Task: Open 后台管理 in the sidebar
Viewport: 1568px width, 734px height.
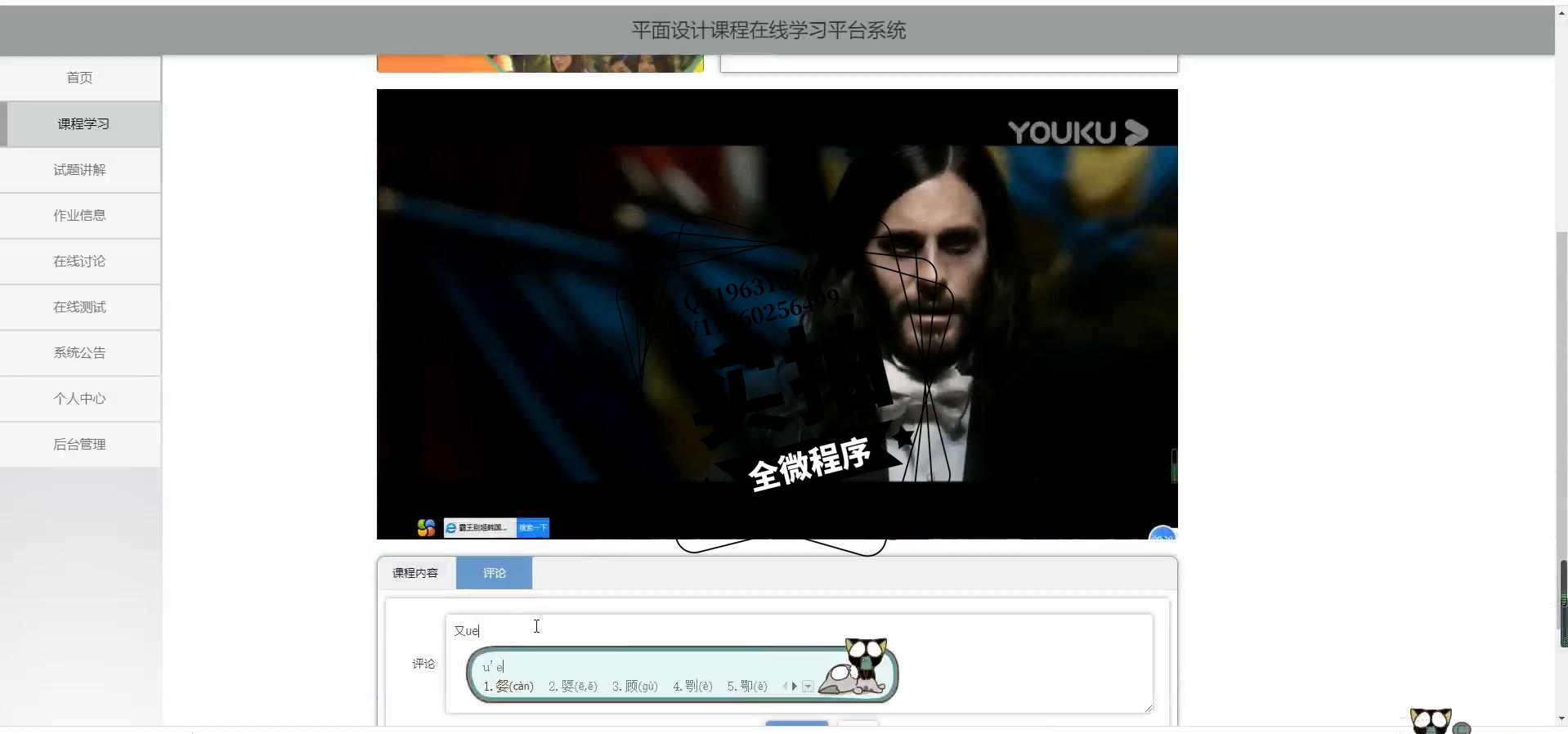Action: click(80, 444)
